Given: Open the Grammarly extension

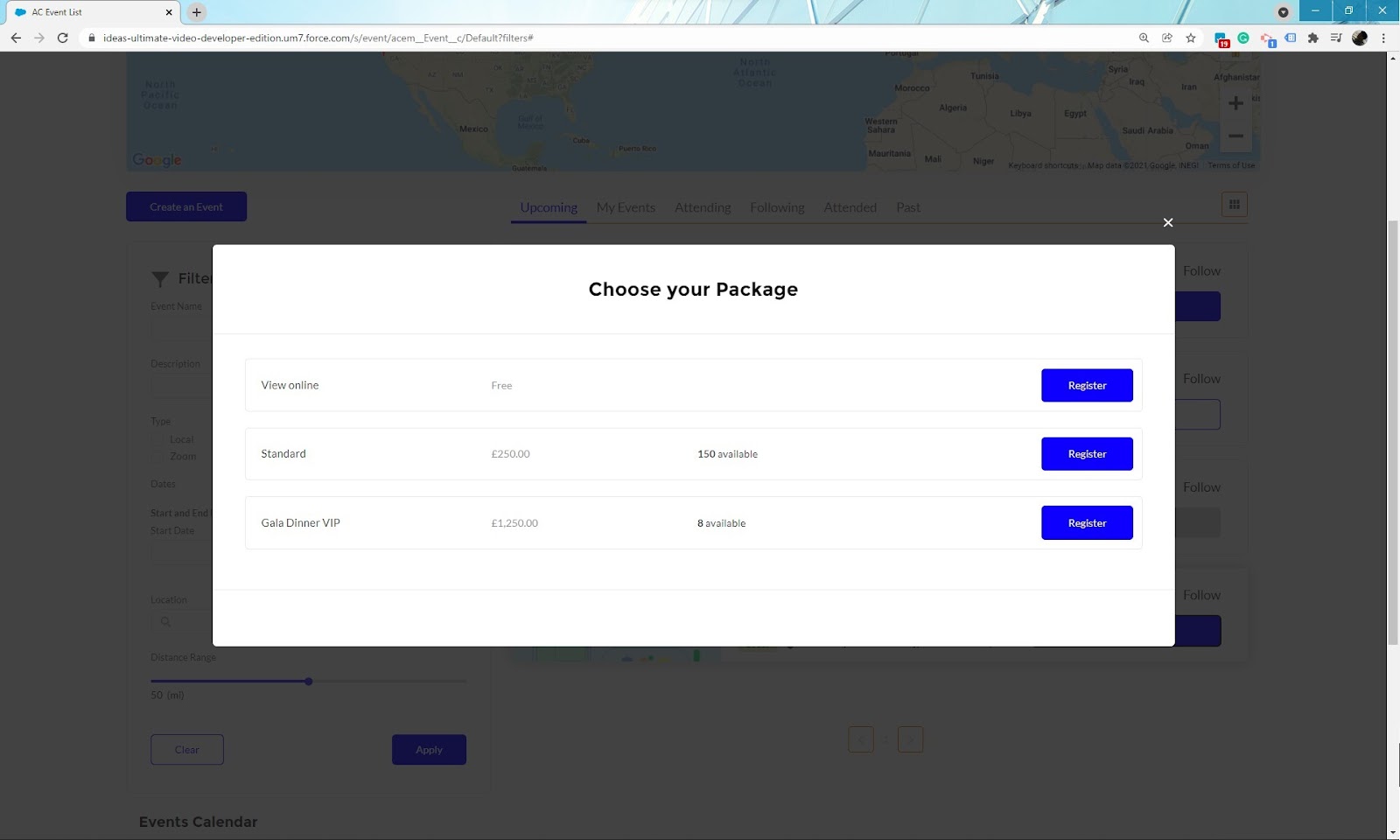Looking at the screenshot, I should click(x=1243, y=38).
